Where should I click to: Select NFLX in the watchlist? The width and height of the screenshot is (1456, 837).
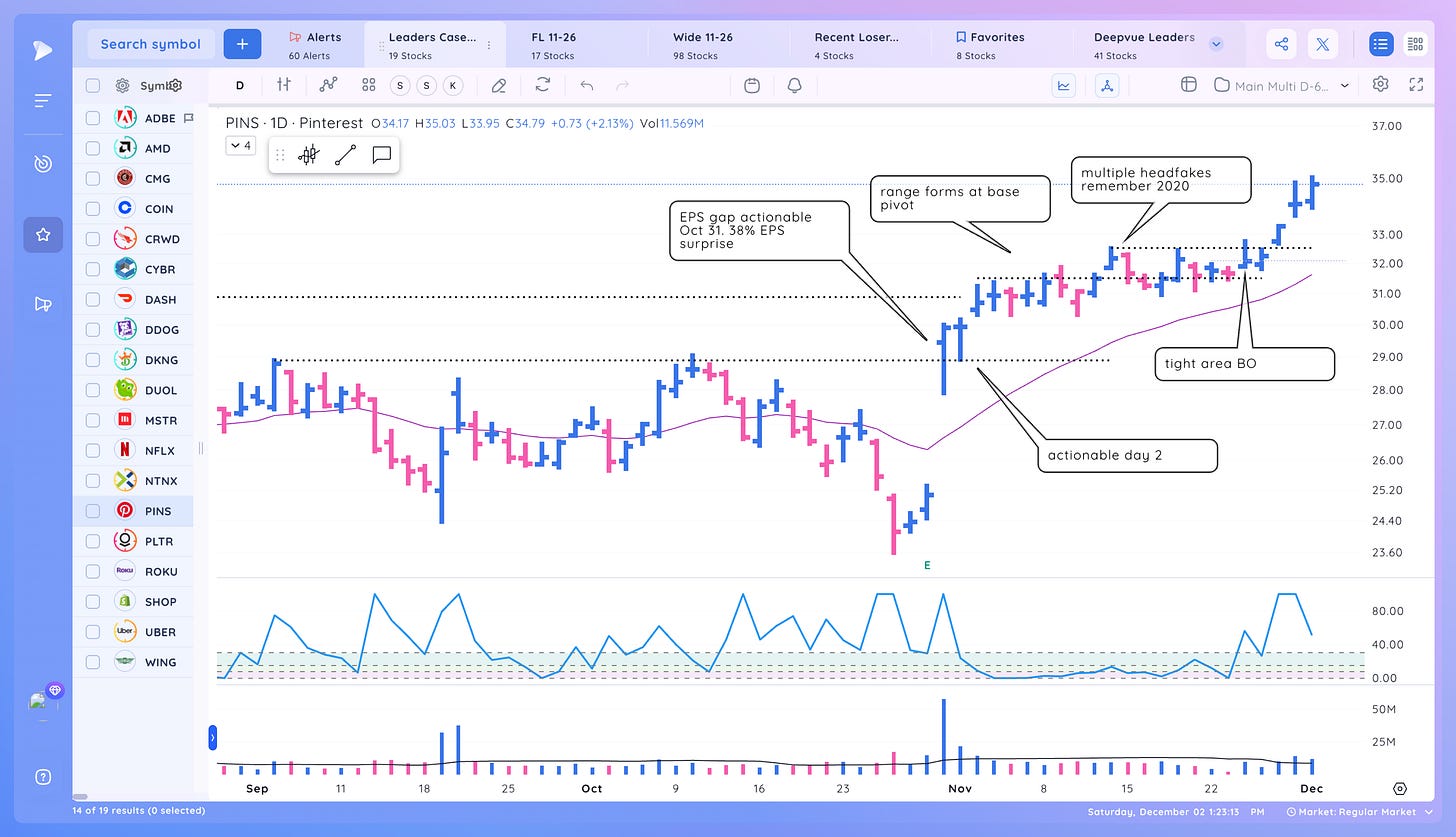tap(133, 450)
